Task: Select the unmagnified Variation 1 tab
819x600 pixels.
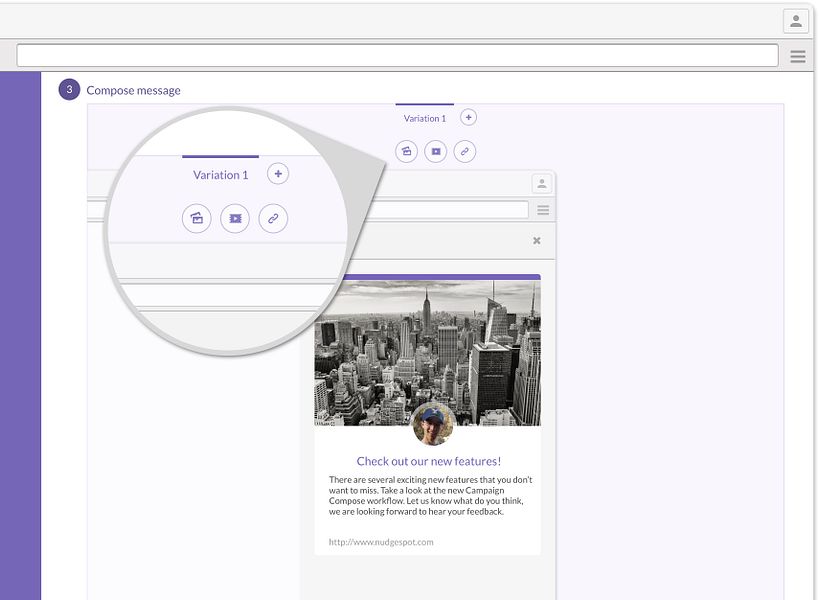Action: coord(425,119)
